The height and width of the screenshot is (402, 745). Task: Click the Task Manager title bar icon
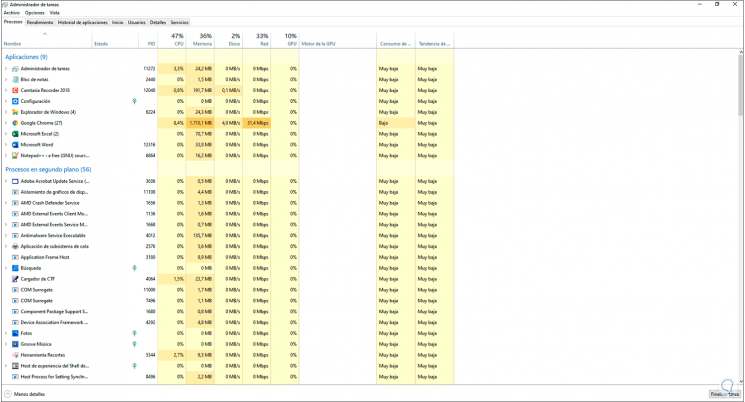pyautogui.click(x=5, y=4)
